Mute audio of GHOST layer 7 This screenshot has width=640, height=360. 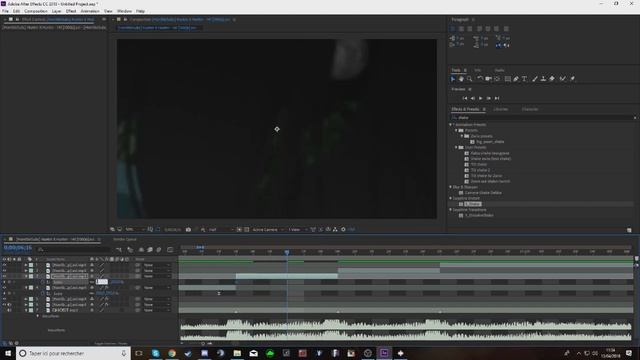[x=9, y=310]
